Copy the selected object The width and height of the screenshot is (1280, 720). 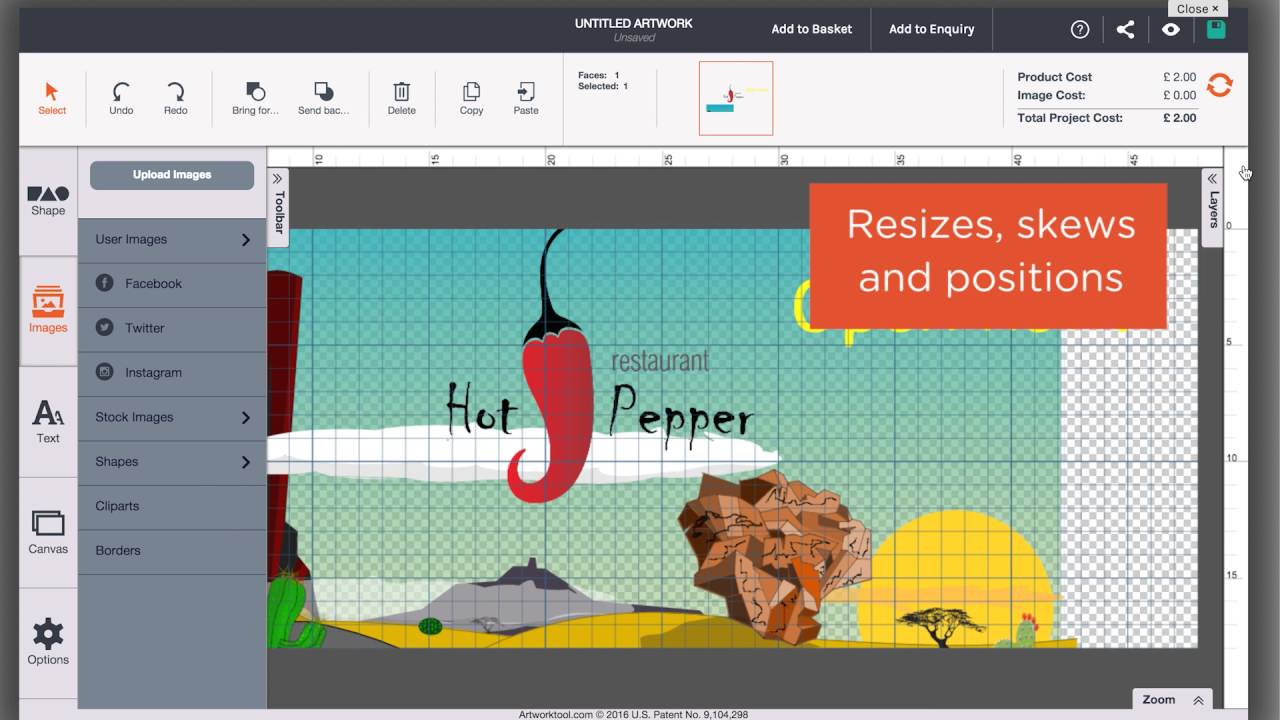[x=471, y=99]
